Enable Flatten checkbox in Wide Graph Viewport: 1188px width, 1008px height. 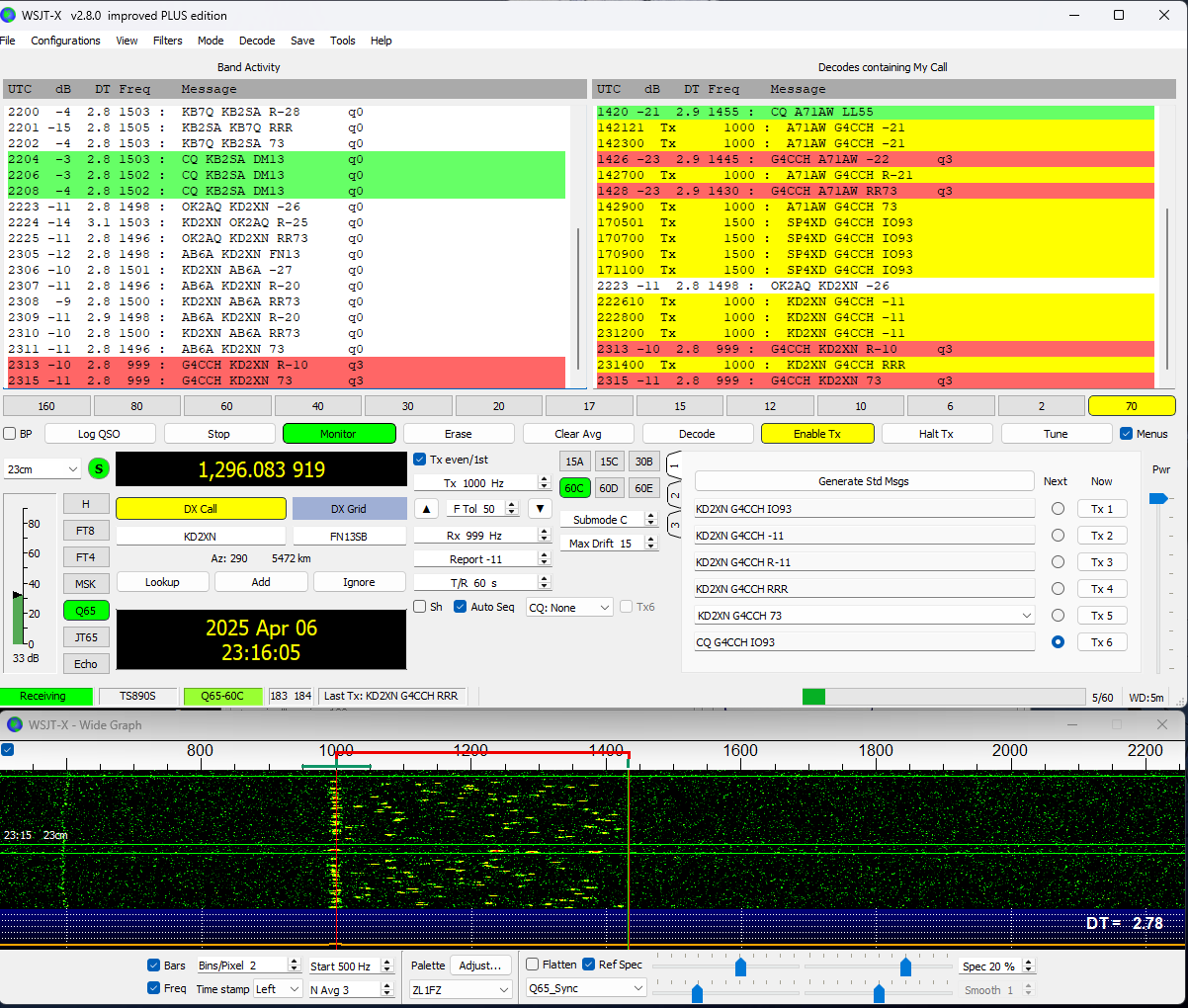click(533, 965)
